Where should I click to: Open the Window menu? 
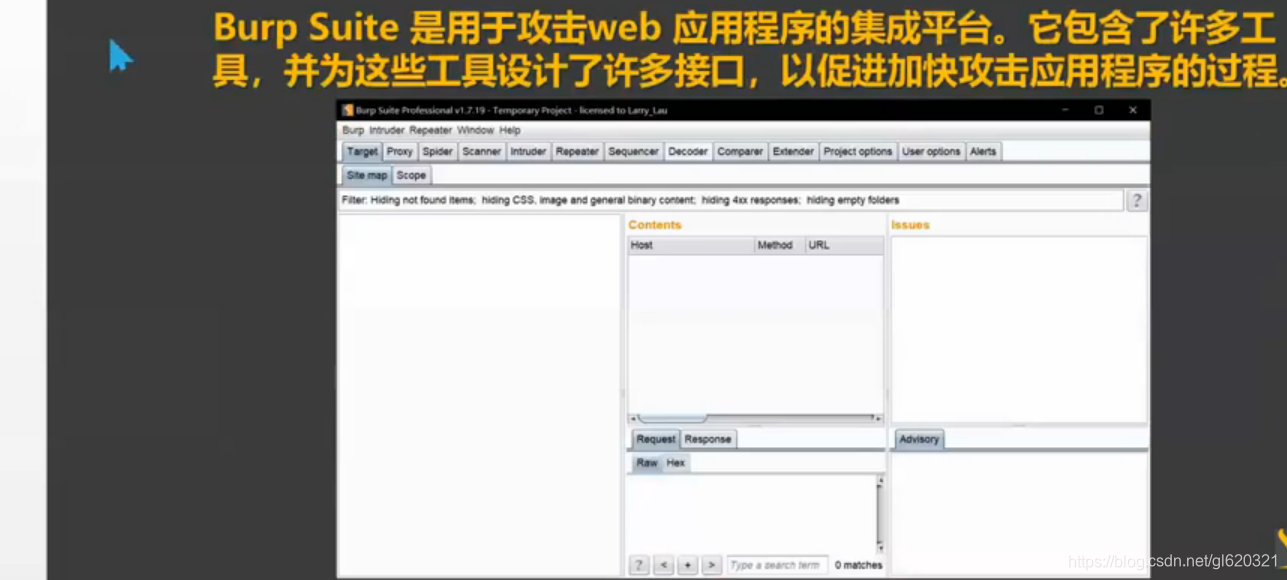[x=476, y=130]
